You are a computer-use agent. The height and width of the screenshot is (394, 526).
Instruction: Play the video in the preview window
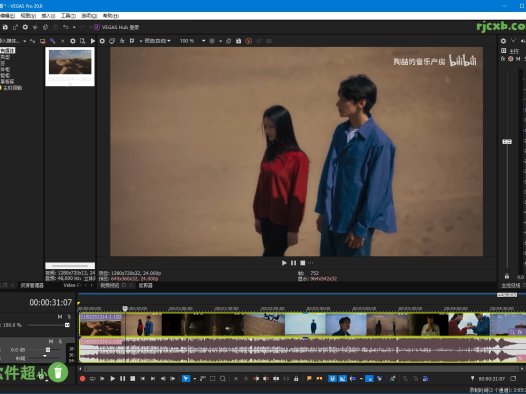pos(284,263)
